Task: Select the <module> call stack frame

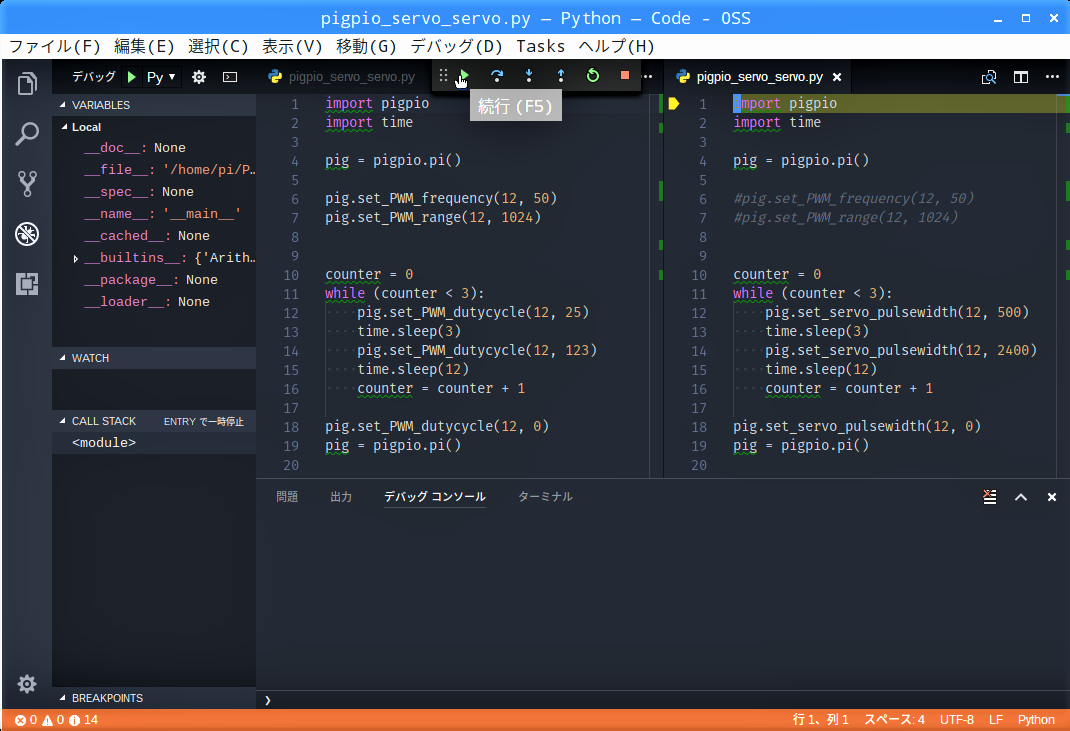Action: 154,443
